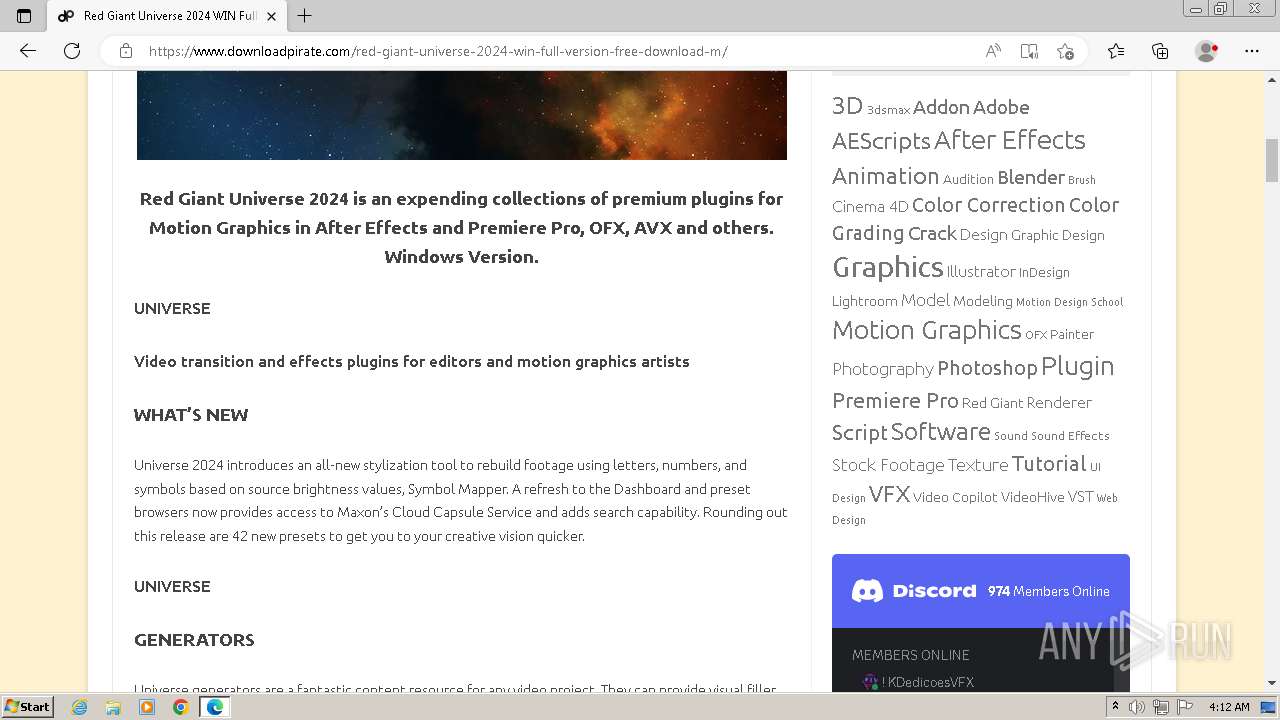Switch to Edge taskbar icon
Image resolution: width=1280 pixels, height=720 pixels.
point(214,707)
